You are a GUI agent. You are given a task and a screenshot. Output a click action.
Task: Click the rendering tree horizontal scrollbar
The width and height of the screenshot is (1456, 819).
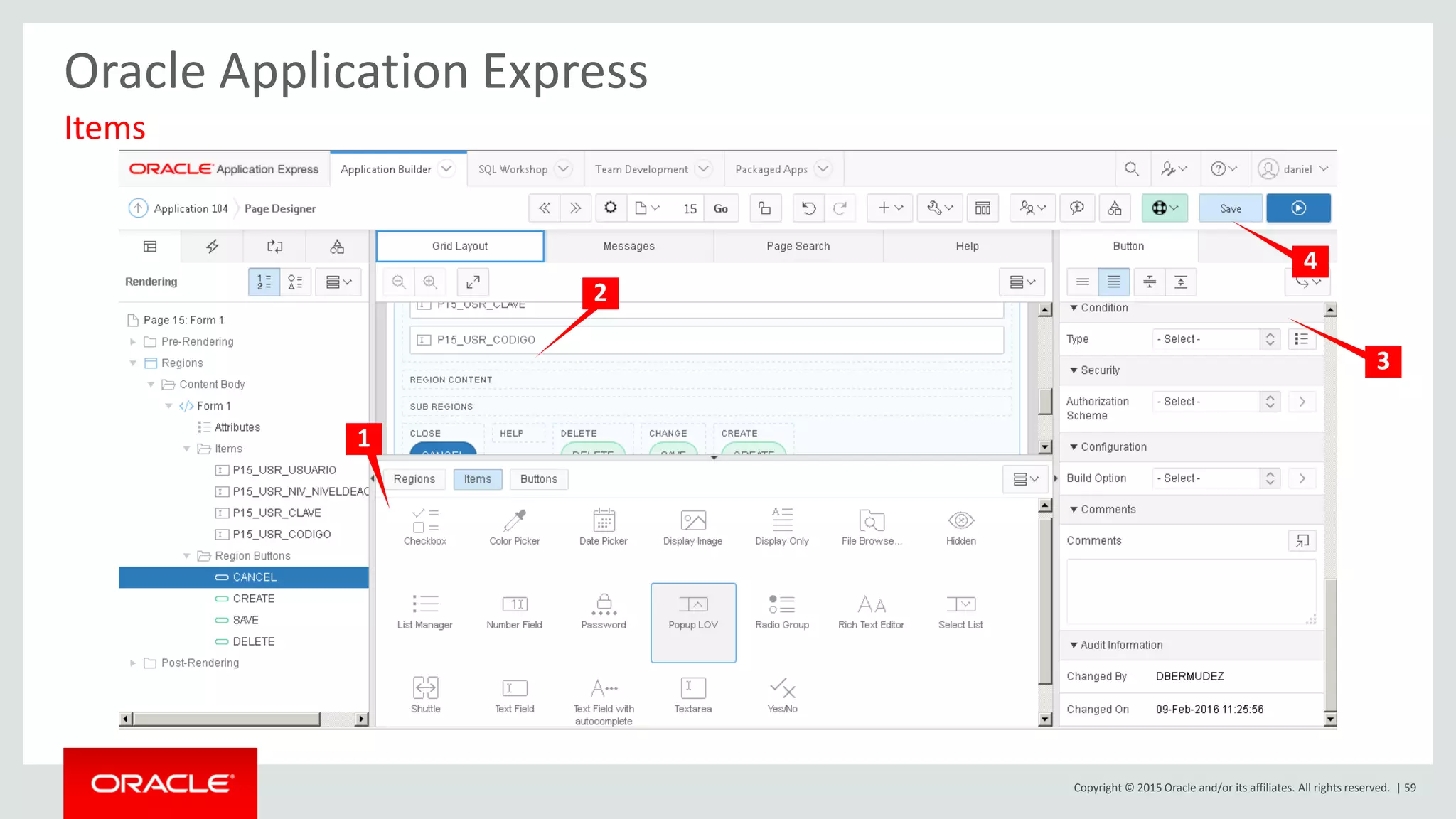[227, 719]
